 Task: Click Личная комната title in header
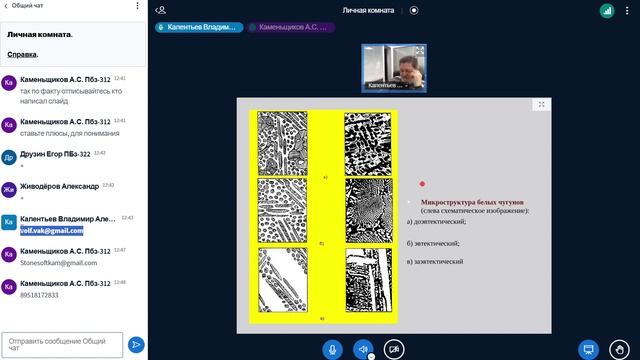tap(368, 10)
